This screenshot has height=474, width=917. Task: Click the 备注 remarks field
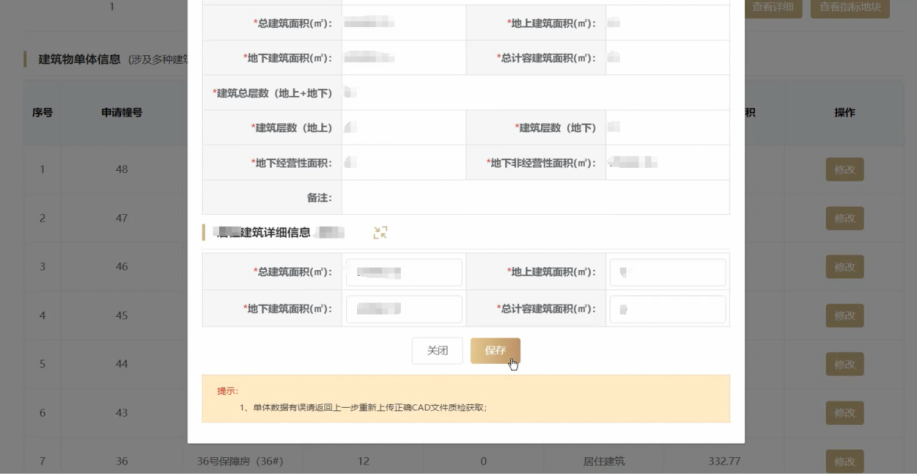click(x=535, y=198)
